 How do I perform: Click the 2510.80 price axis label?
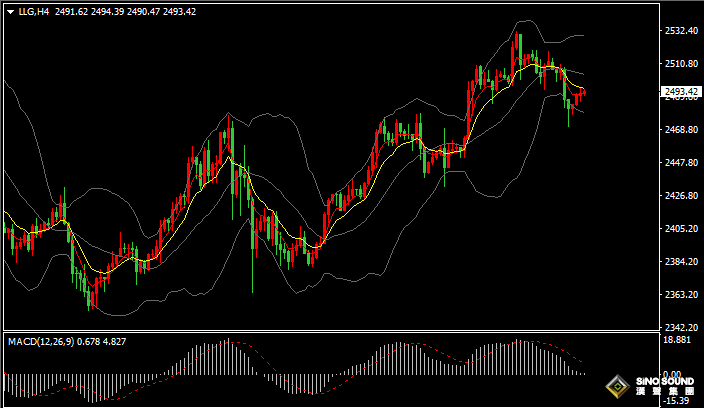point(680,64)
